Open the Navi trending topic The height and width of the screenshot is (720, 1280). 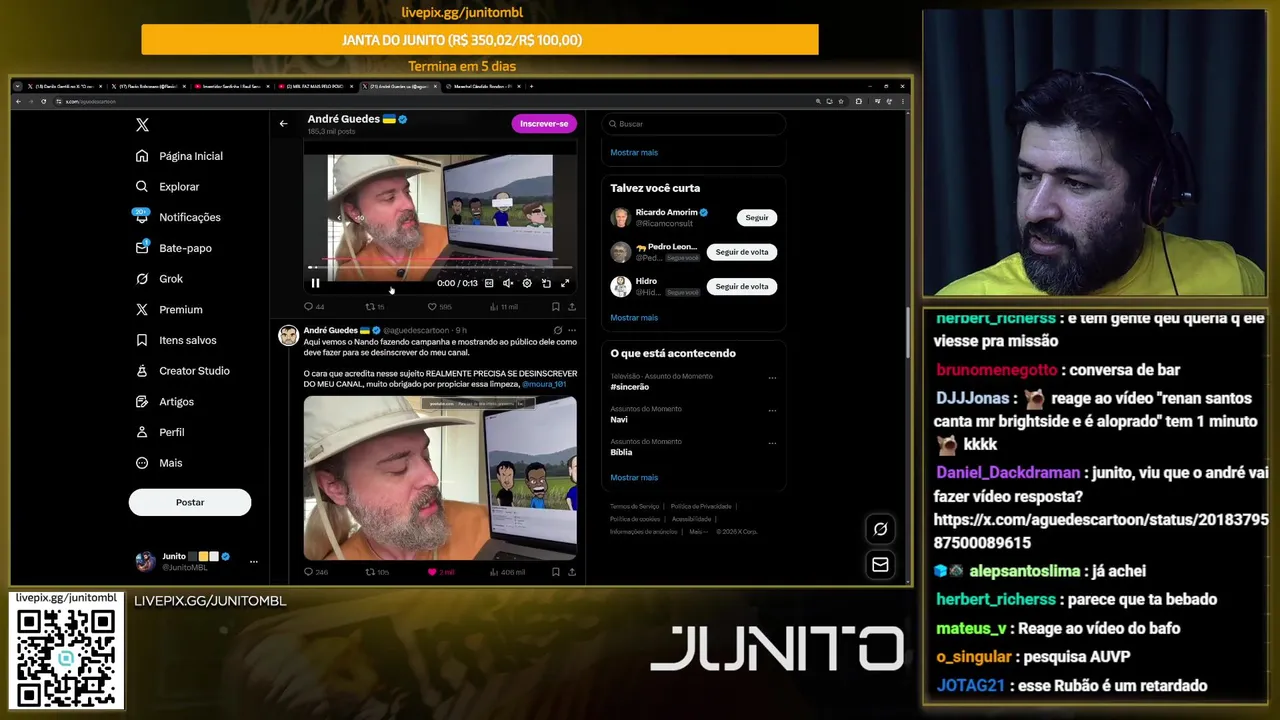619,419
